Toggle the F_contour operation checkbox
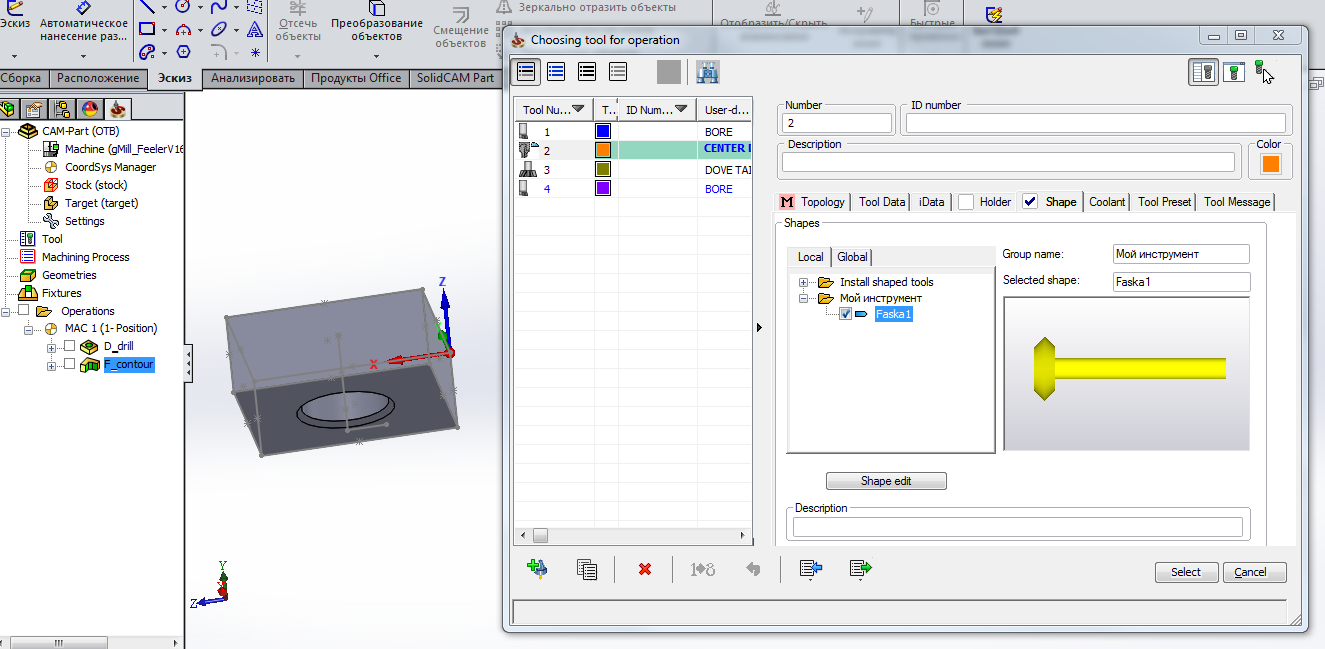The image size is (1325, 649). (69, 365)
